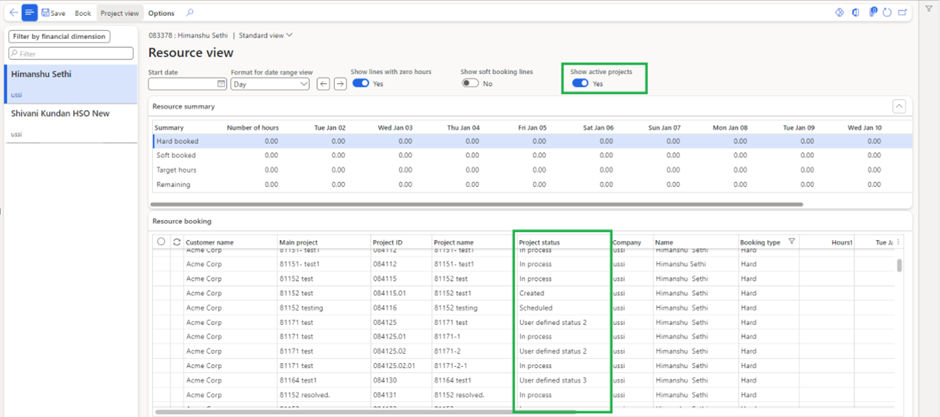Collapse the Resource summary section
This screenshot has width=940, height=417.
[898, 106]
